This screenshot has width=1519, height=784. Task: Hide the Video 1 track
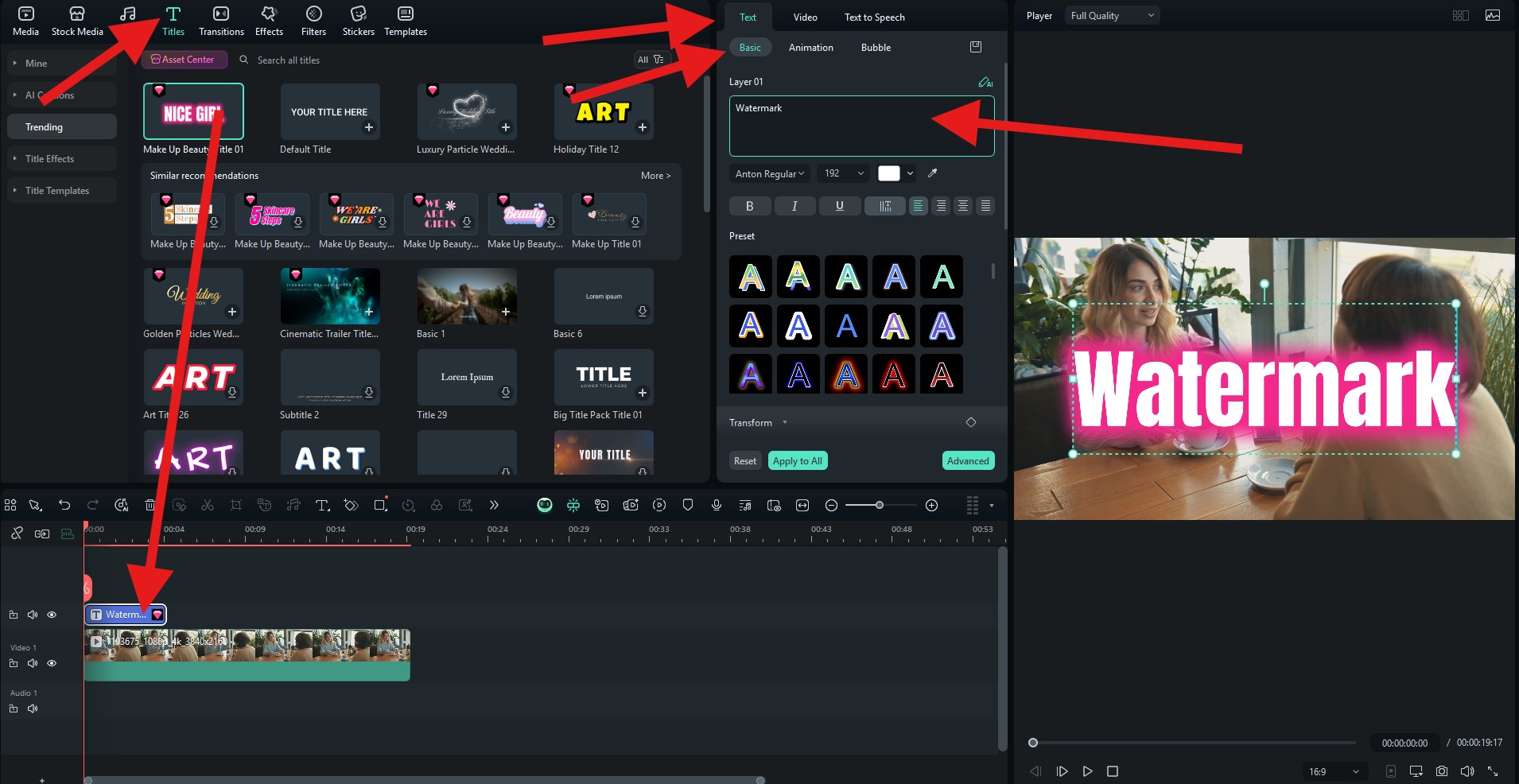(x=52, y=663)
